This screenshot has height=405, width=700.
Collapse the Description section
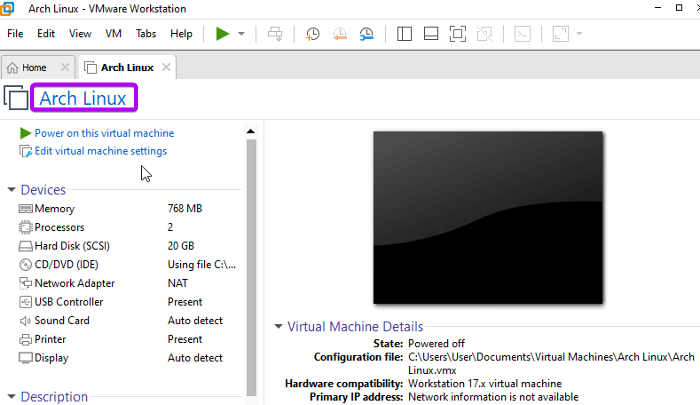(12, 396)
